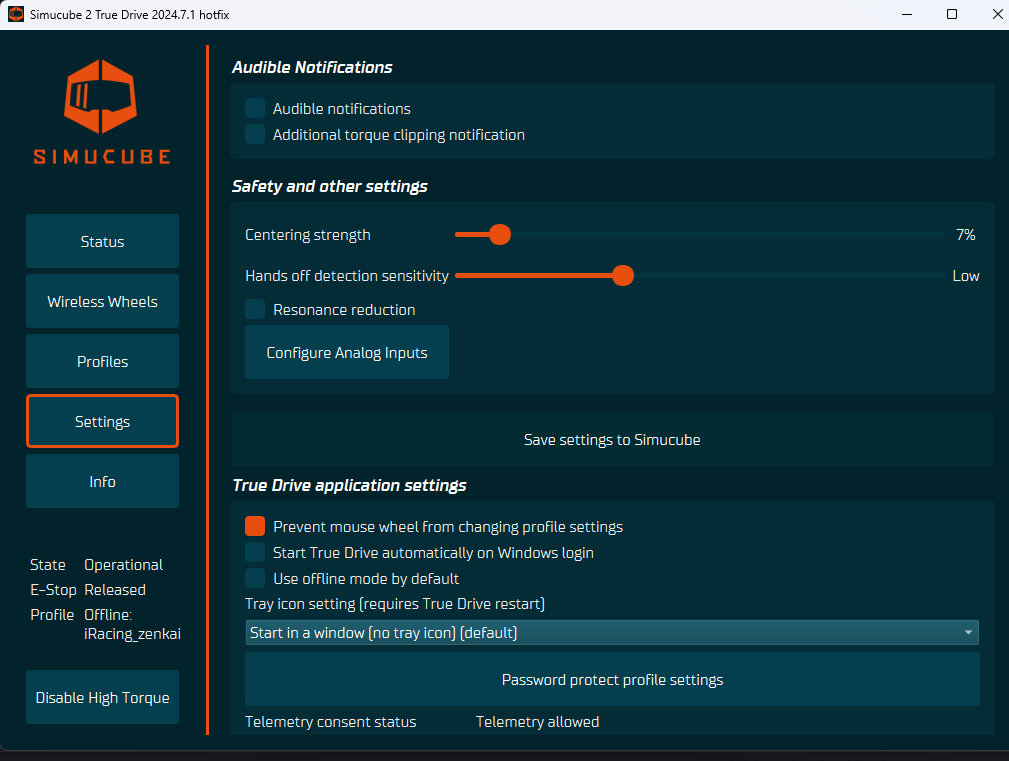Screen dimensions: 1009x761
Task: Click Hands off detection sensitivity slider handle
Action: (x=623, y=275)
